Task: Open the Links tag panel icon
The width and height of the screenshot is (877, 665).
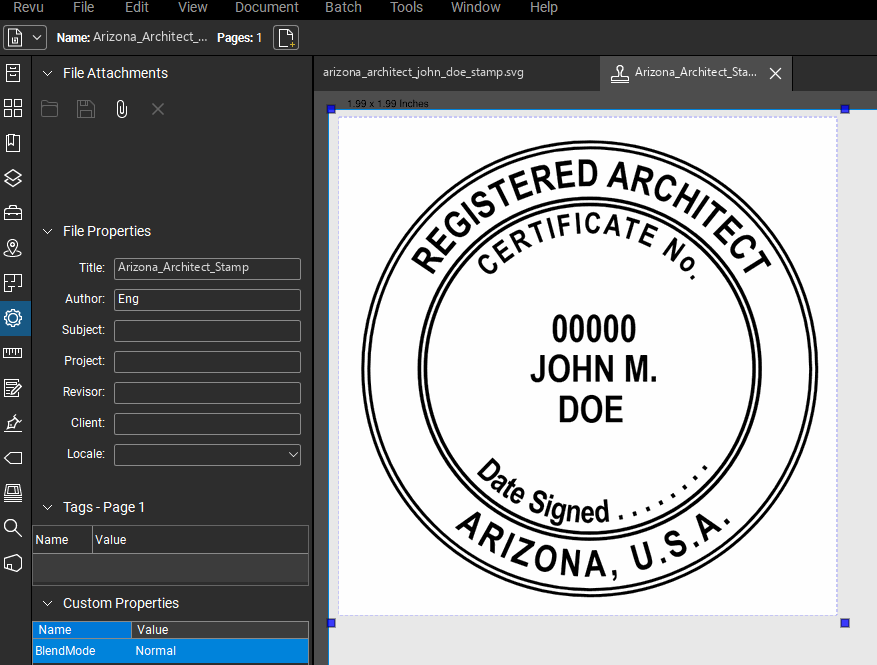Action: click(x=13, y=458)
